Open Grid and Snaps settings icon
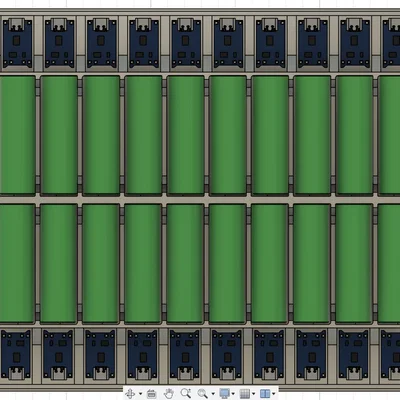This screenshot has height=400, width=400. [x=245, y=394]
